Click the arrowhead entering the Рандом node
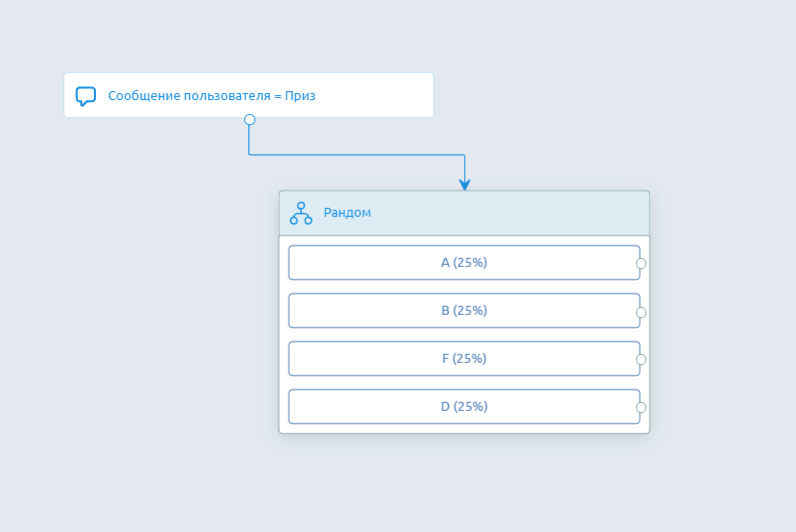The height and width of the screenshot is (532, 796). (x=465, y=184)
